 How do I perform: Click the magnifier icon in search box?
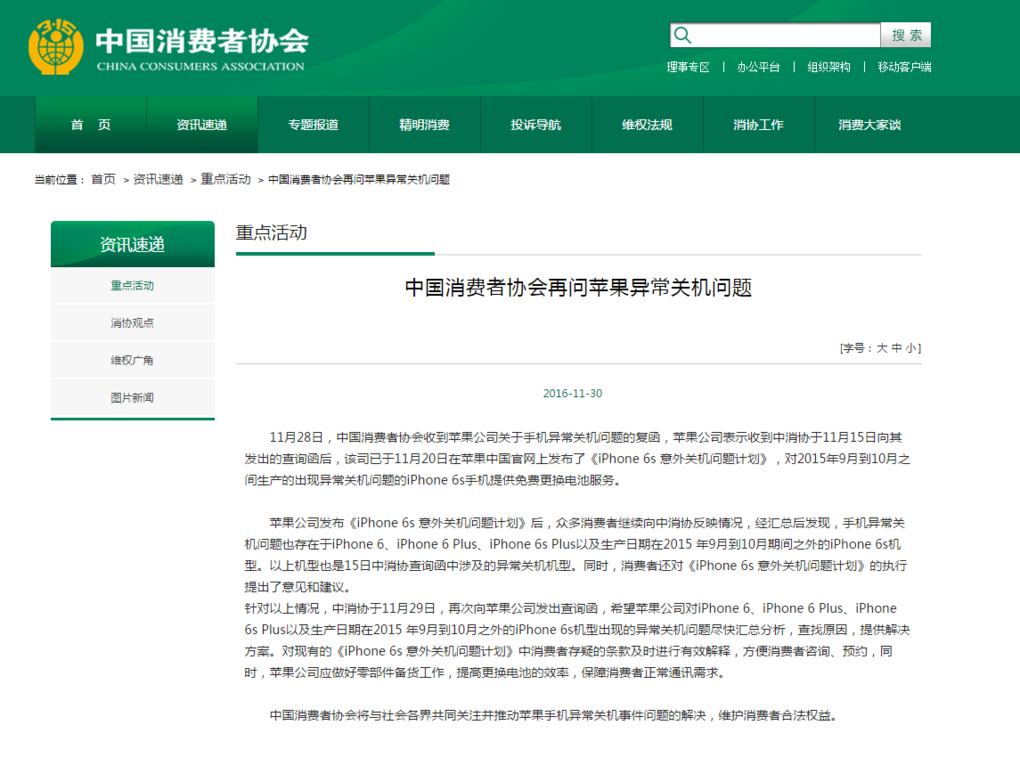click(683, 35)
